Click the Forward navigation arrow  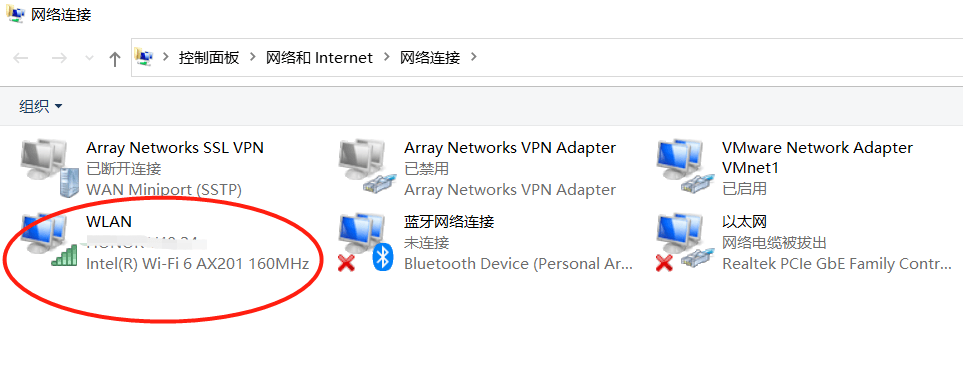(59, 58)
